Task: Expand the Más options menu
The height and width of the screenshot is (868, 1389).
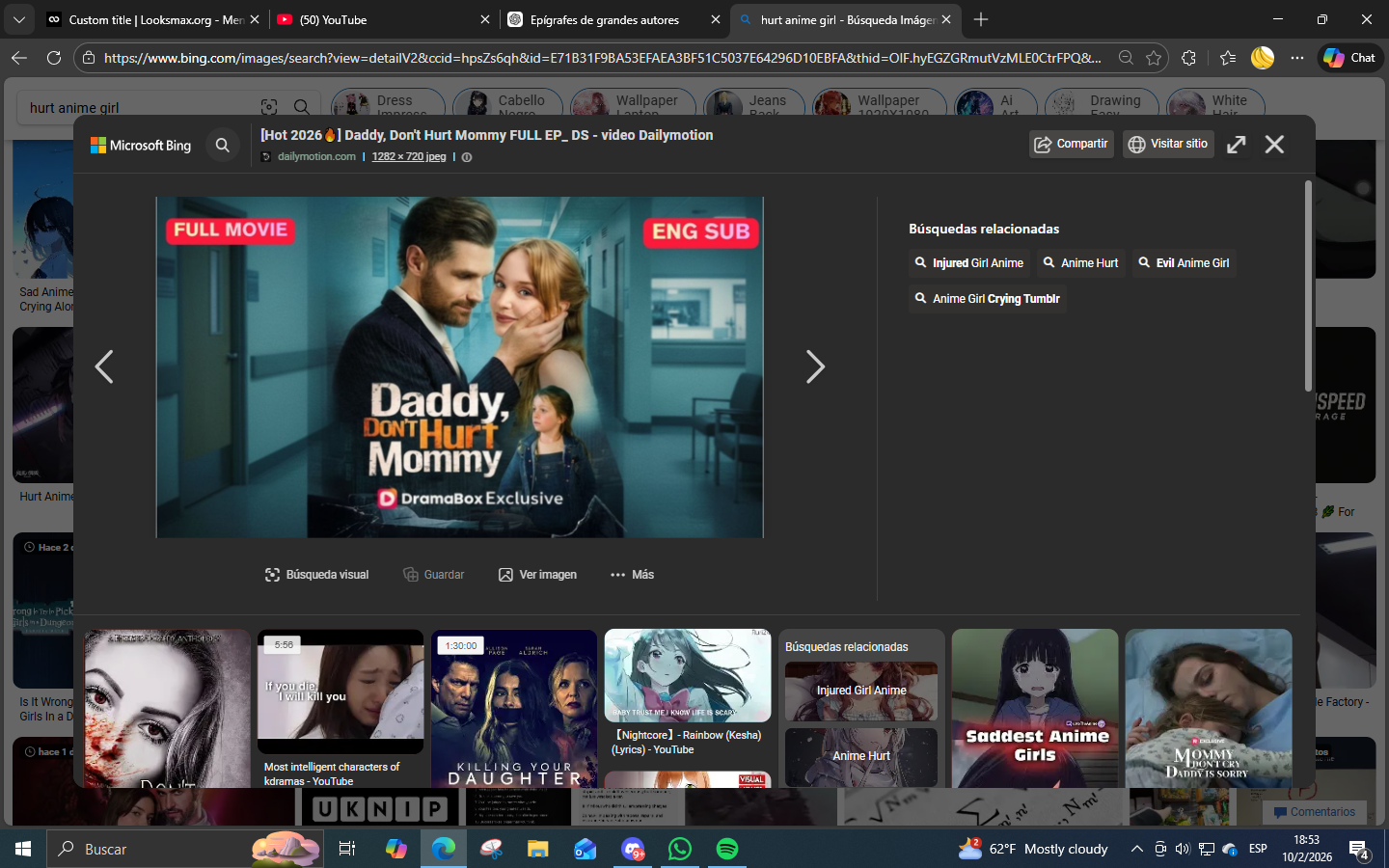Action: (632, 575)
